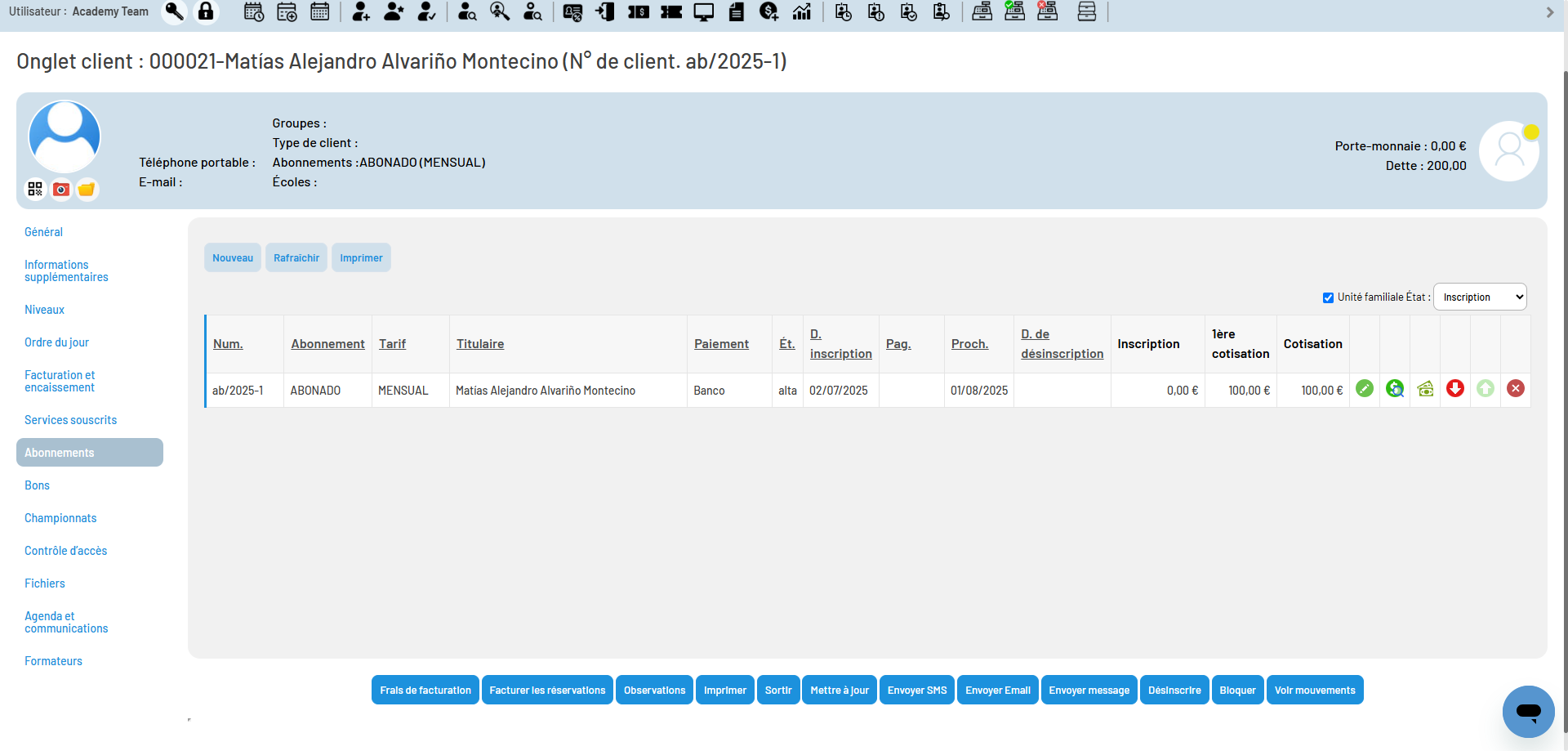The height and width of the screenshot is (751, 1568).
Task: Click Facturer les réservations button
Action: (x=547, y=690)
